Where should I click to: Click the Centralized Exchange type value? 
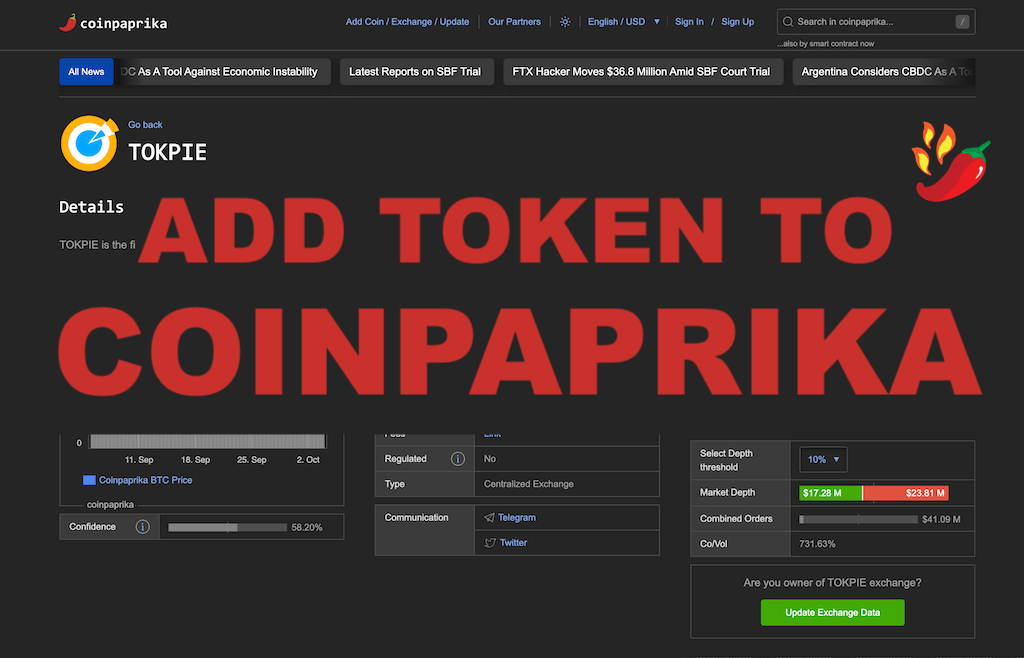pyautogui.click(x=528, y=484)
